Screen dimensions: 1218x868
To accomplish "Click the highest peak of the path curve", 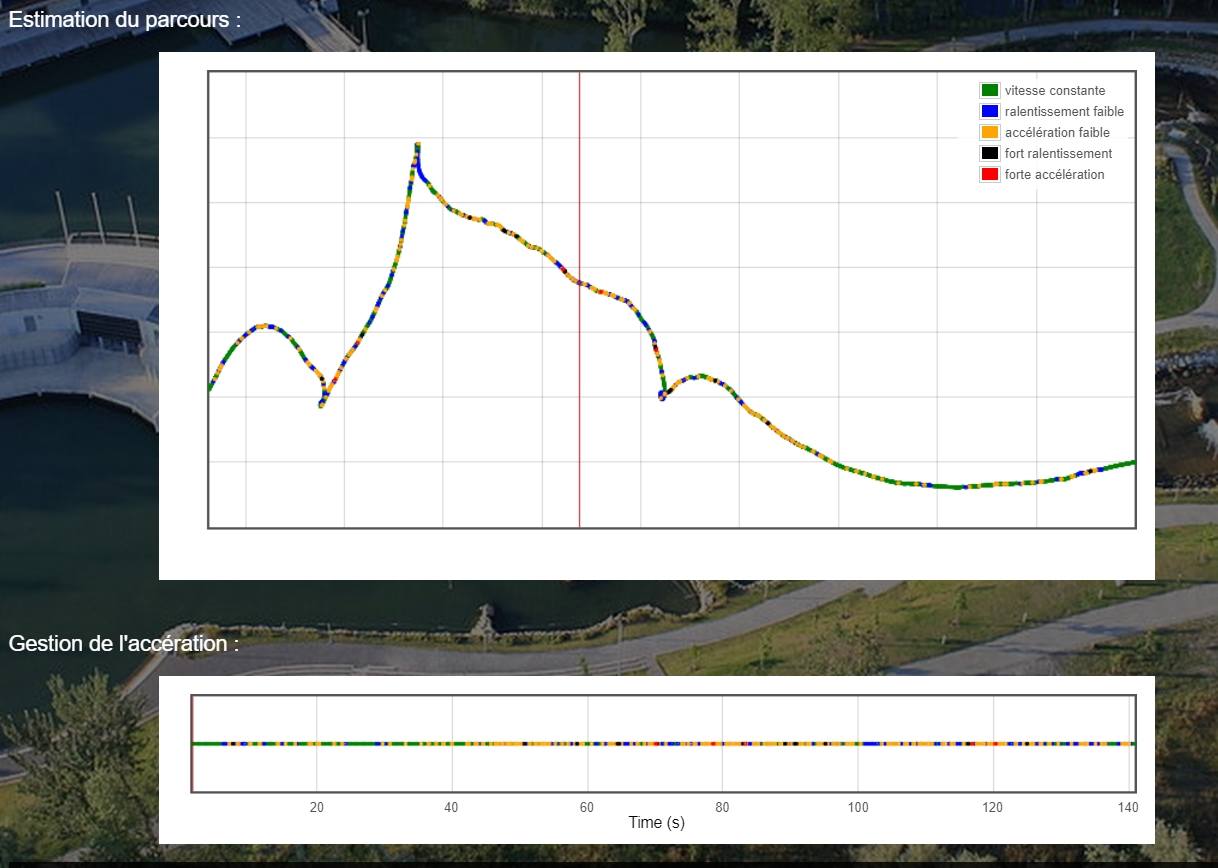I will tap(417, 146).
